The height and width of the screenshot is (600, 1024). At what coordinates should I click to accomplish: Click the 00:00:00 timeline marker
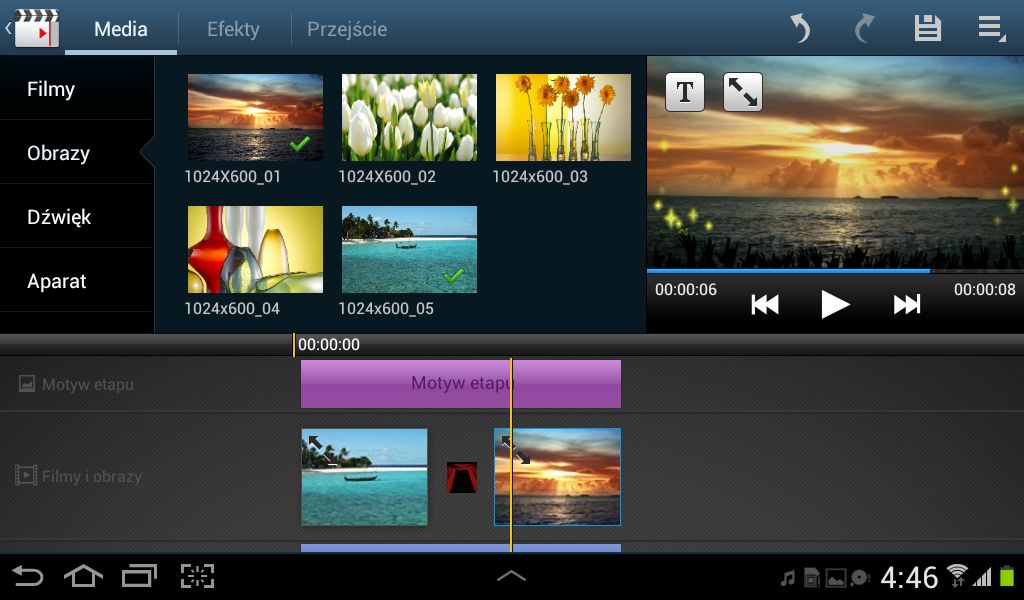[328, 345]
